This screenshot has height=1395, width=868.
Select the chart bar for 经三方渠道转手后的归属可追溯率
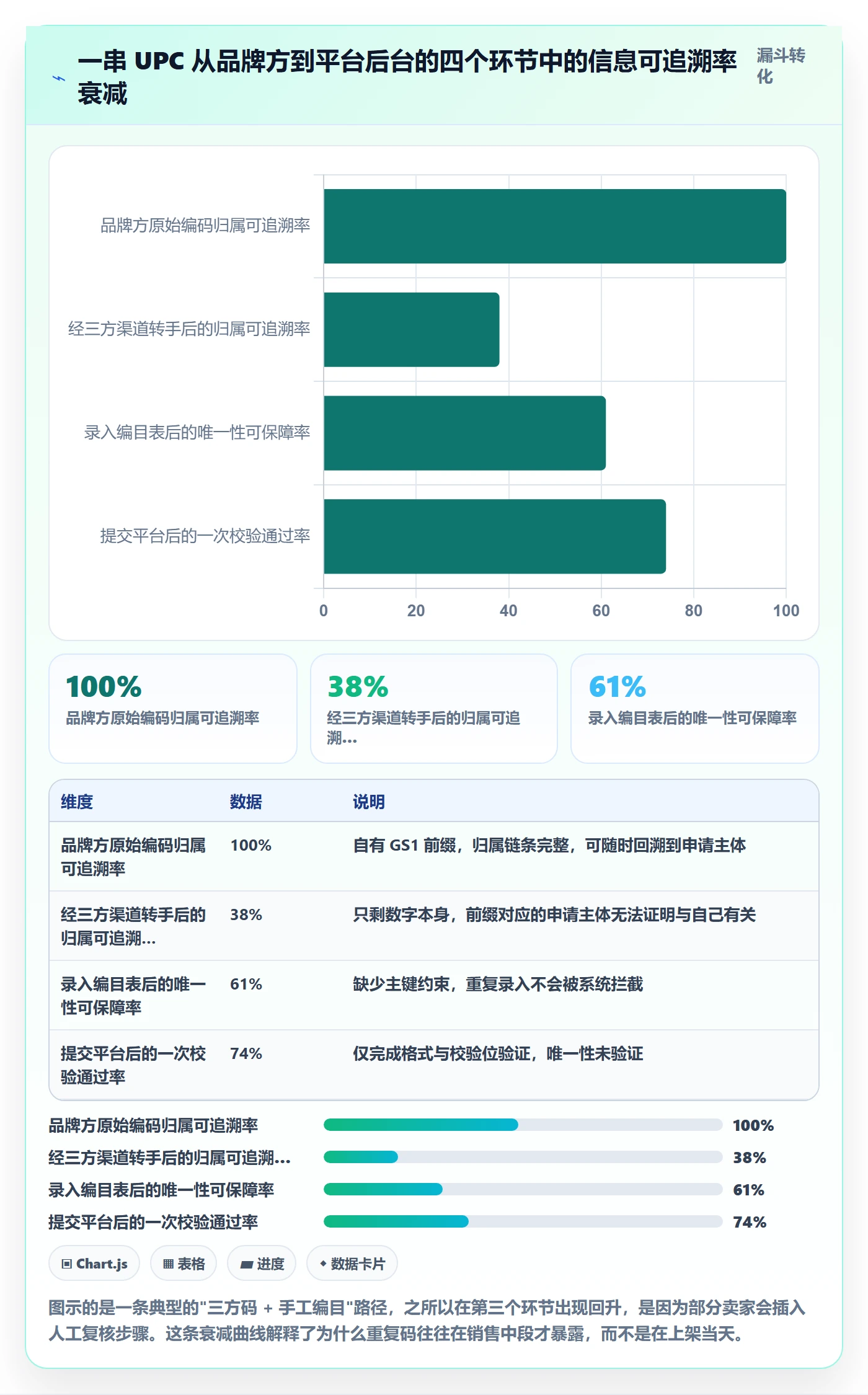412,330
